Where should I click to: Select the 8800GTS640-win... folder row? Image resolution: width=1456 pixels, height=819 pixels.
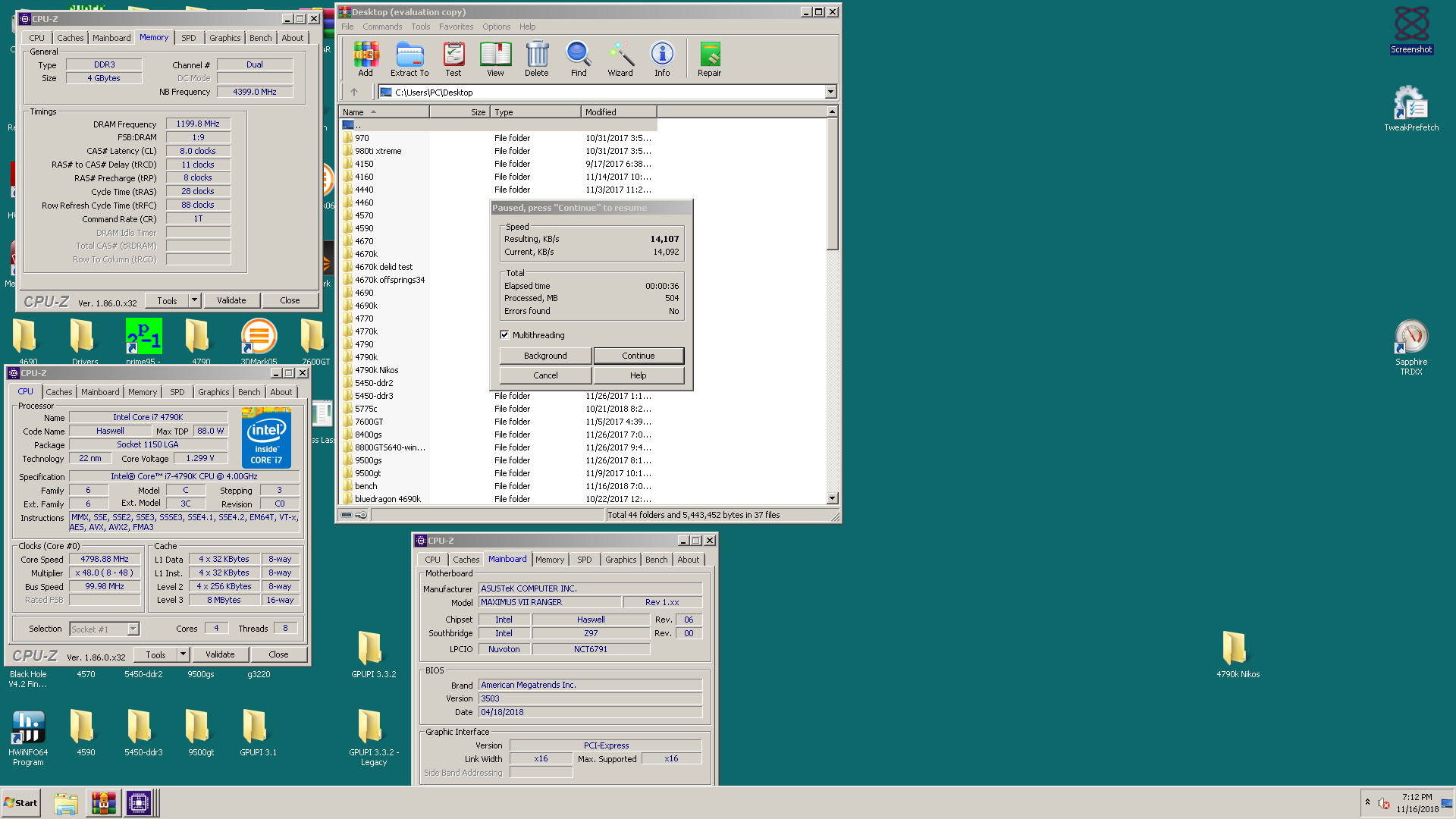pyautogui.click(x=497, y=447)
